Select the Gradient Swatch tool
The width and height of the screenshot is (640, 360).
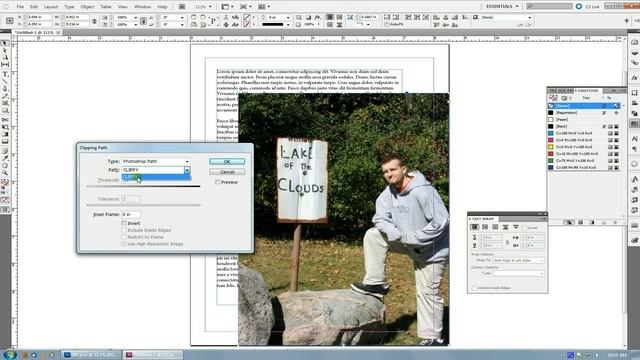(x=5, y=134)
